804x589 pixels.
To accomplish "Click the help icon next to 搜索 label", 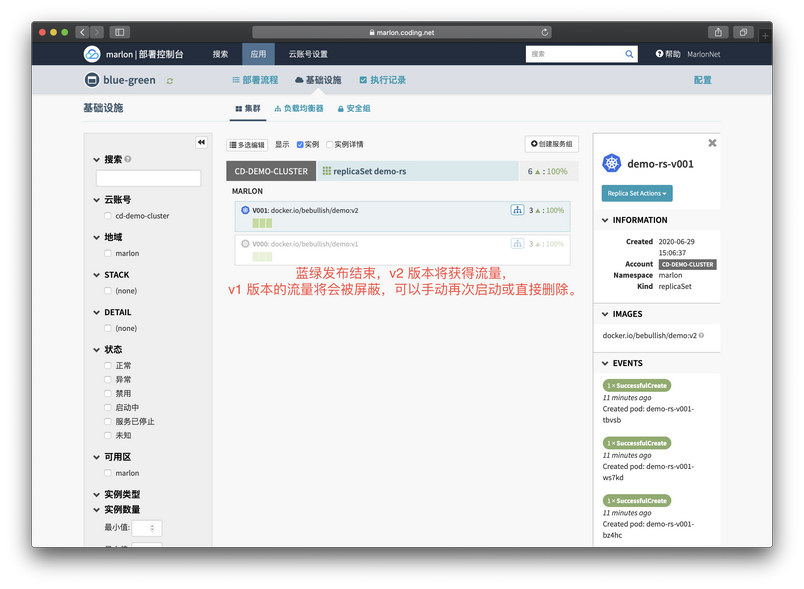I will [128, 159].
